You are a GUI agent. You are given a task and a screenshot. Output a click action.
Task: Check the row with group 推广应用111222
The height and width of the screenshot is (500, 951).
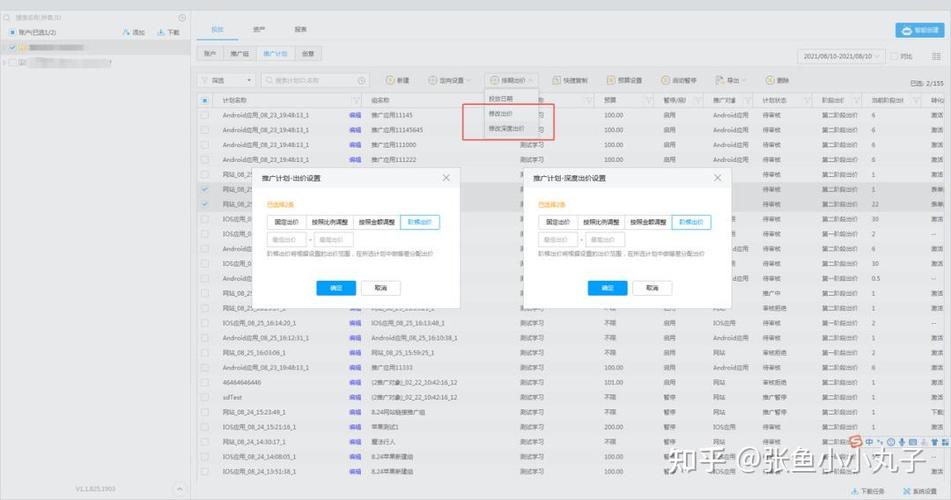point(204,160)
